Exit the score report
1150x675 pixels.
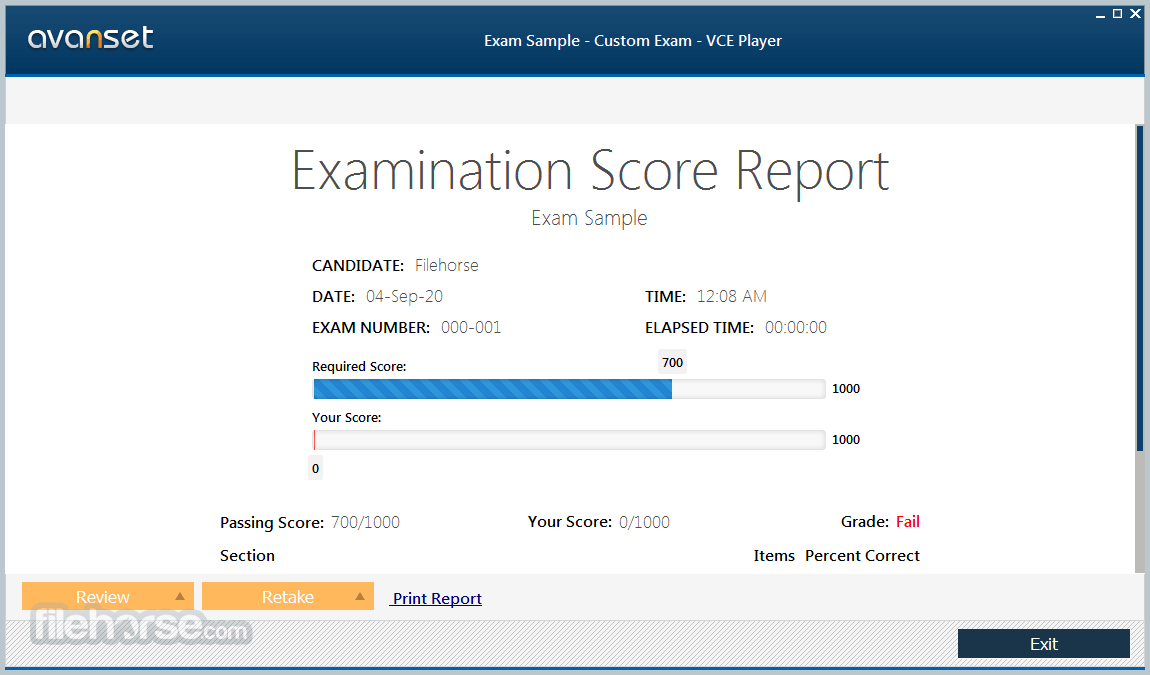tap(1044, 643)
